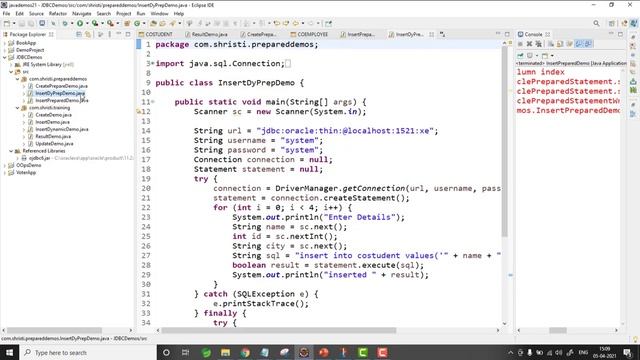Collapse the Referenced Libraries node
The image size is (640, 360).
pyautogui.click(x=11, y=151)
